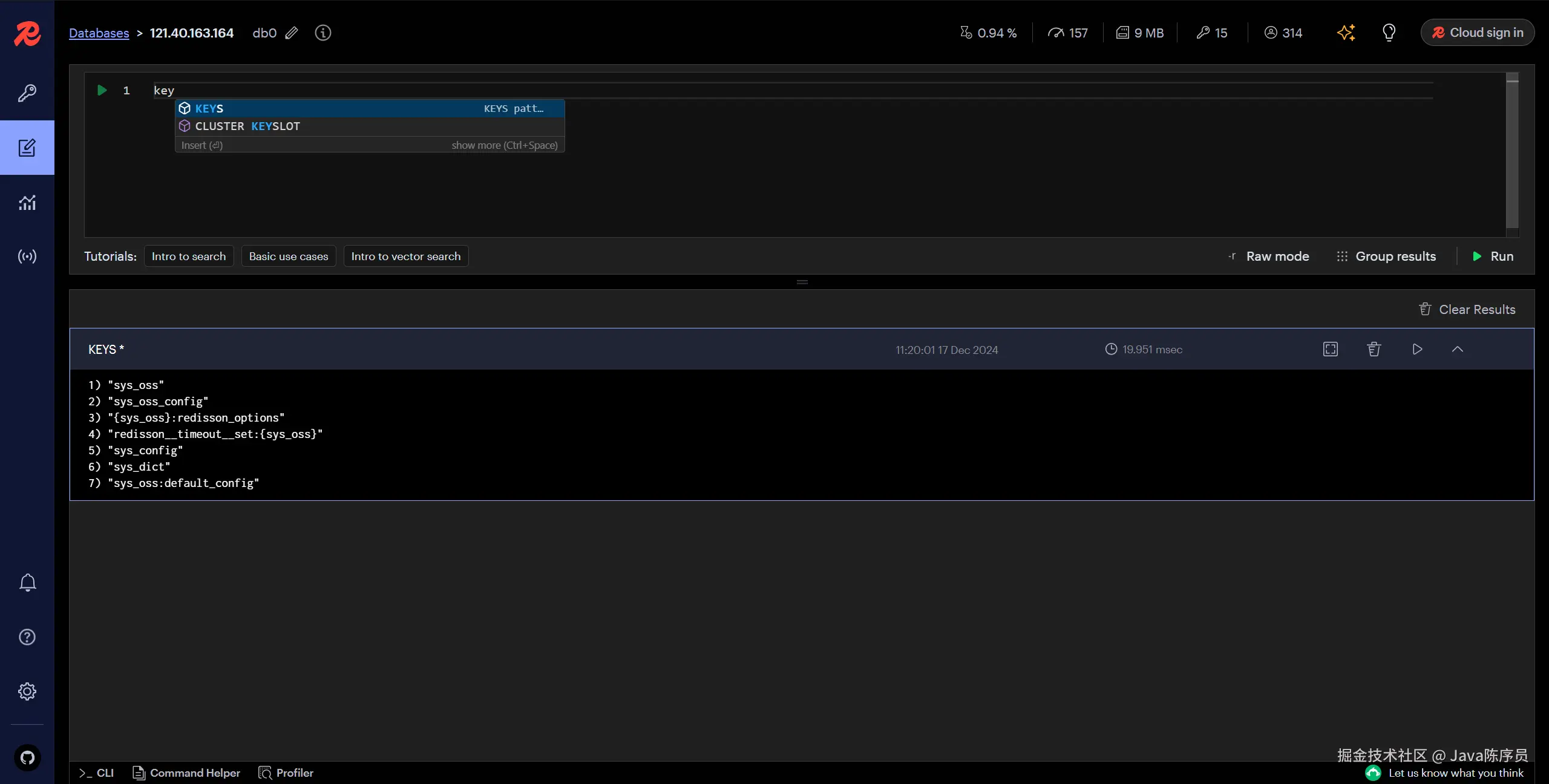Open the Analysis Tools chart icon
This screenshot has width=1549, height=784.
point(27,203)
